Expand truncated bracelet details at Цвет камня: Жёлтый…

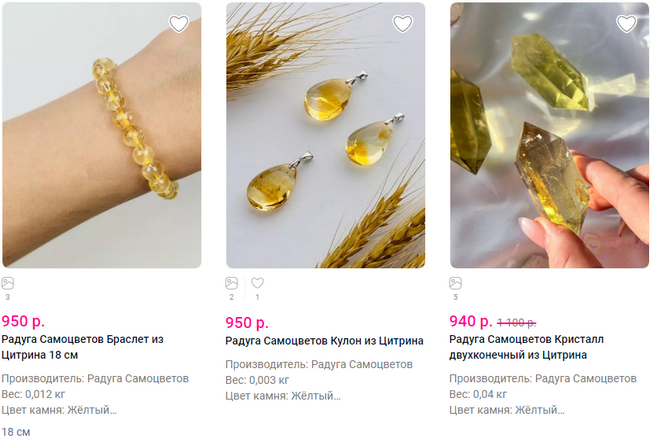click(x=59, y=410)
